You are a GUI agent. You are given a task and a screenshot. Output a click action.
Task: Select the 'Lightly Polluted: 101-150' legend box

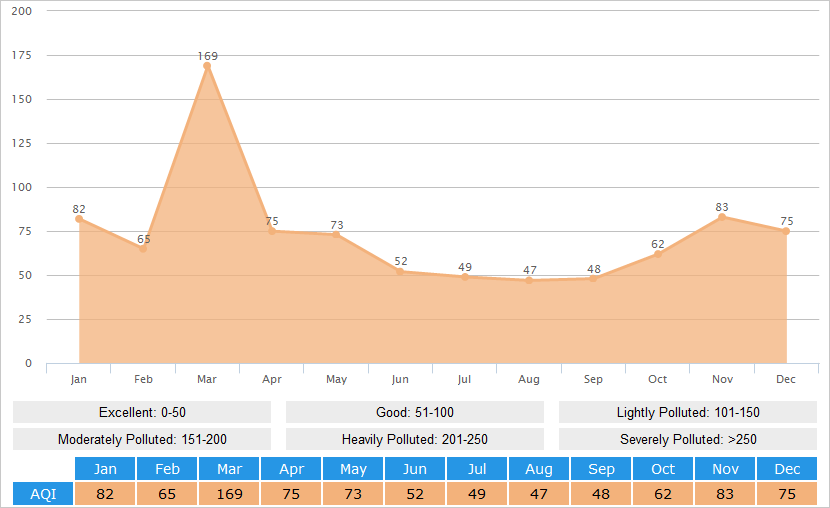pos(688,412)
